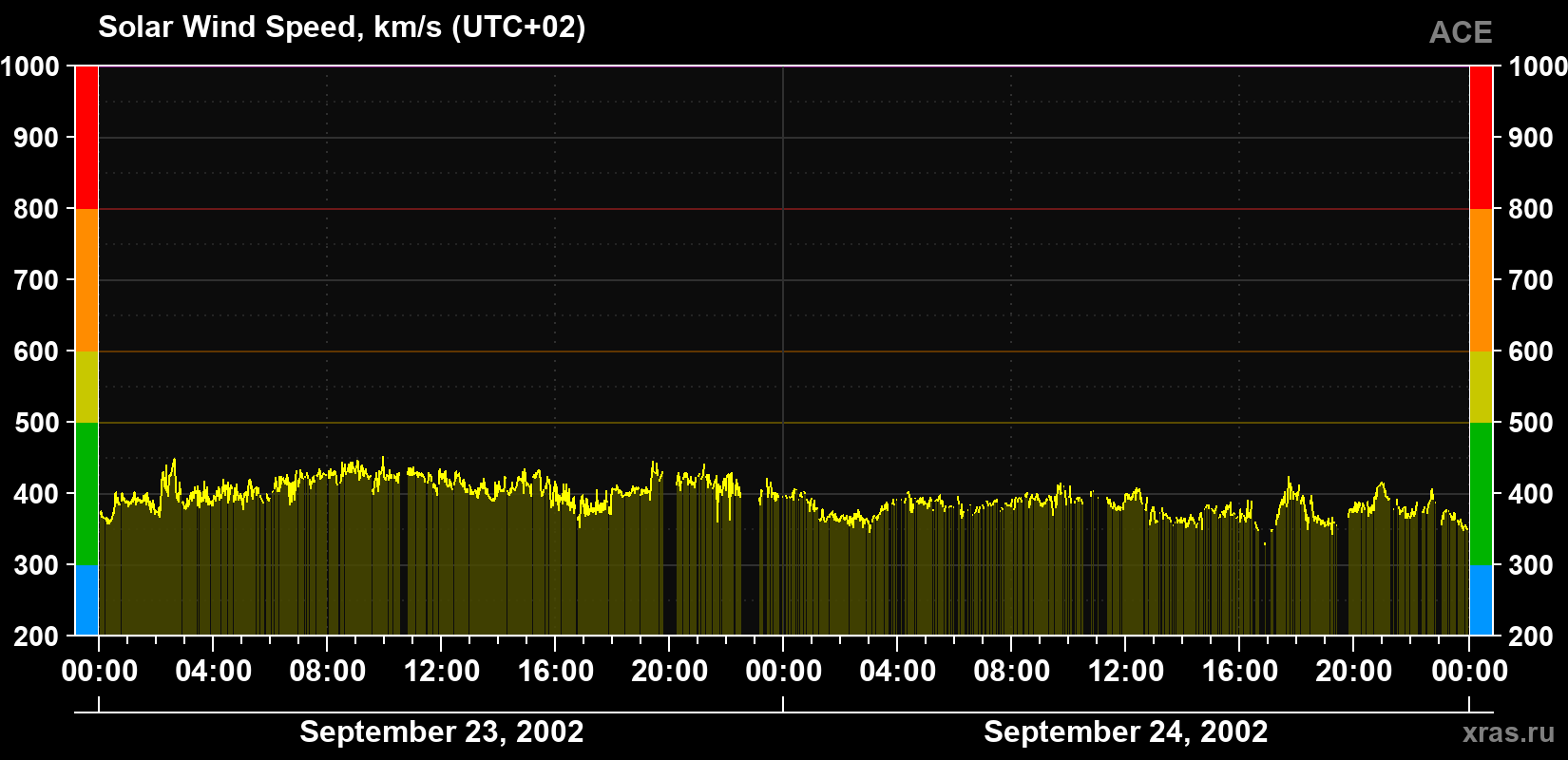Click the ACE source label
This screenshot has height=760, width=1568.
tap(1461, 33)
